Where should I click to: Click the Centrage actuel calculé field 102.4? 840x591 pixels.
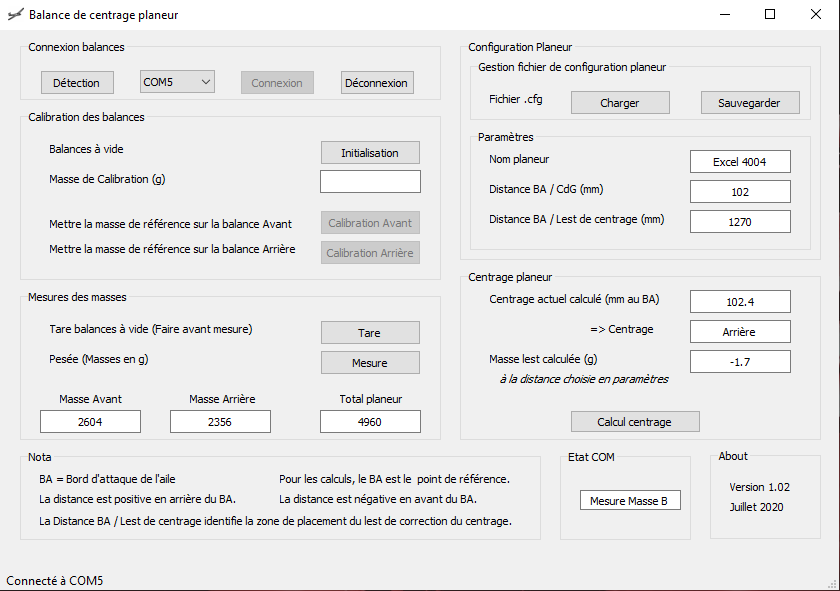740,302
